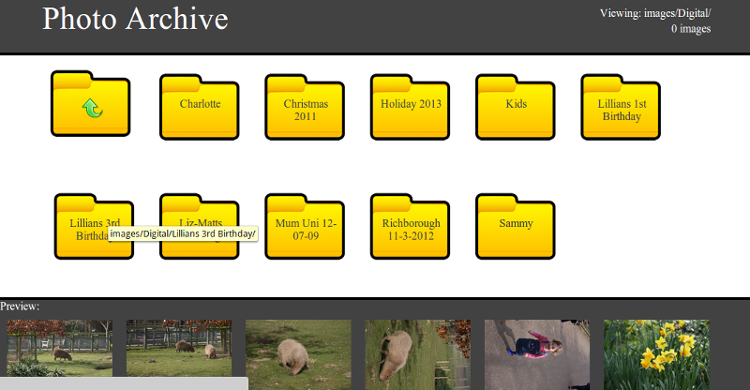Viewport: 750px width, 390px height.
Task: Click the 0 images count text
Action: pos(691,29)
